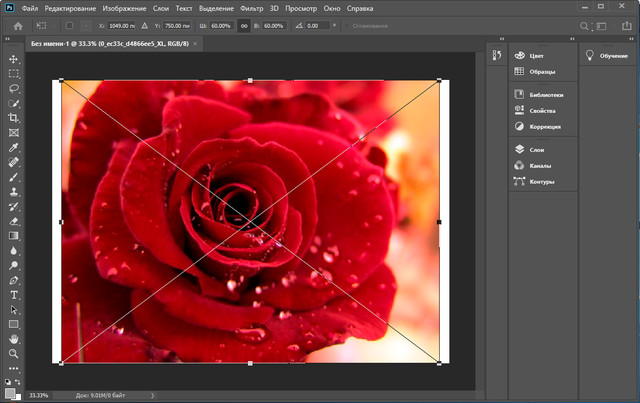Select the Zoom magnifier tool
Viewport: 640px width, 403px height.
click(14, 354)
